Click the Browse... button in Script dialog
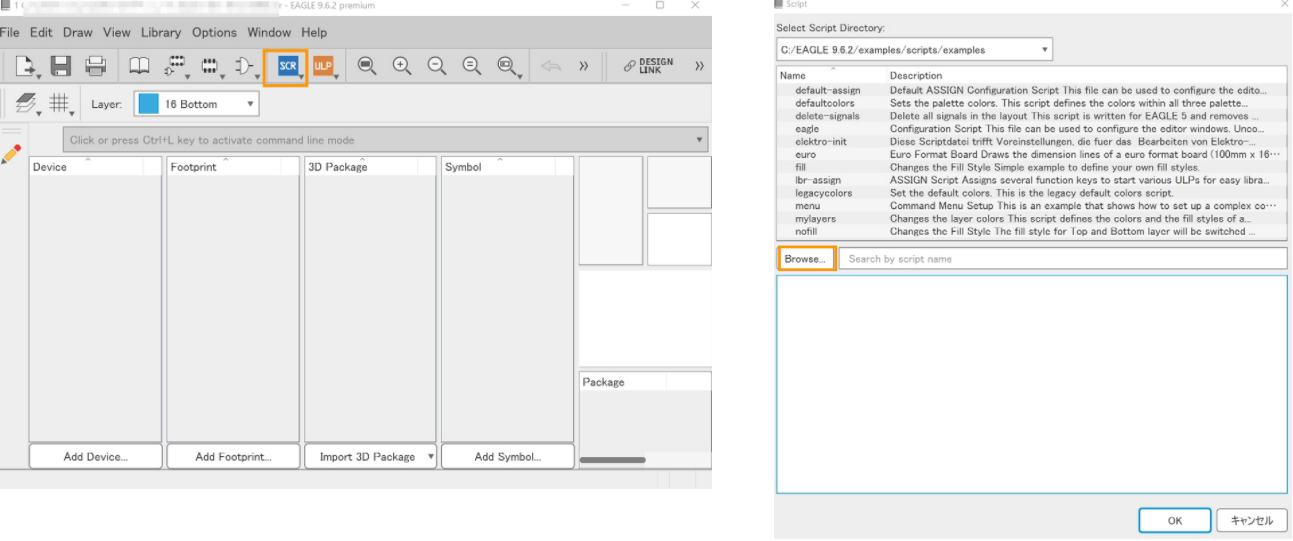Image resolution: width=1293 pixels, height=541 pixels. pyautogui.click(x=806, y=259)
